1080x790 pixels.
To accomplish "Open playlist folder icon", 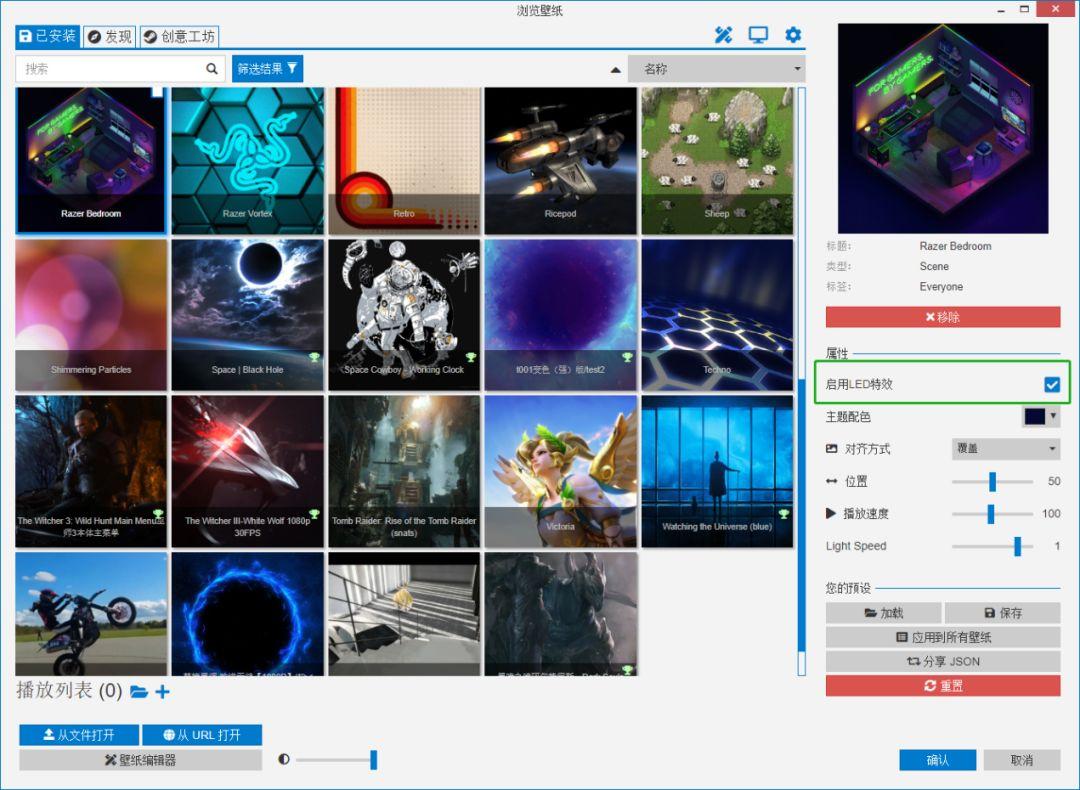I will pos(139,692).
